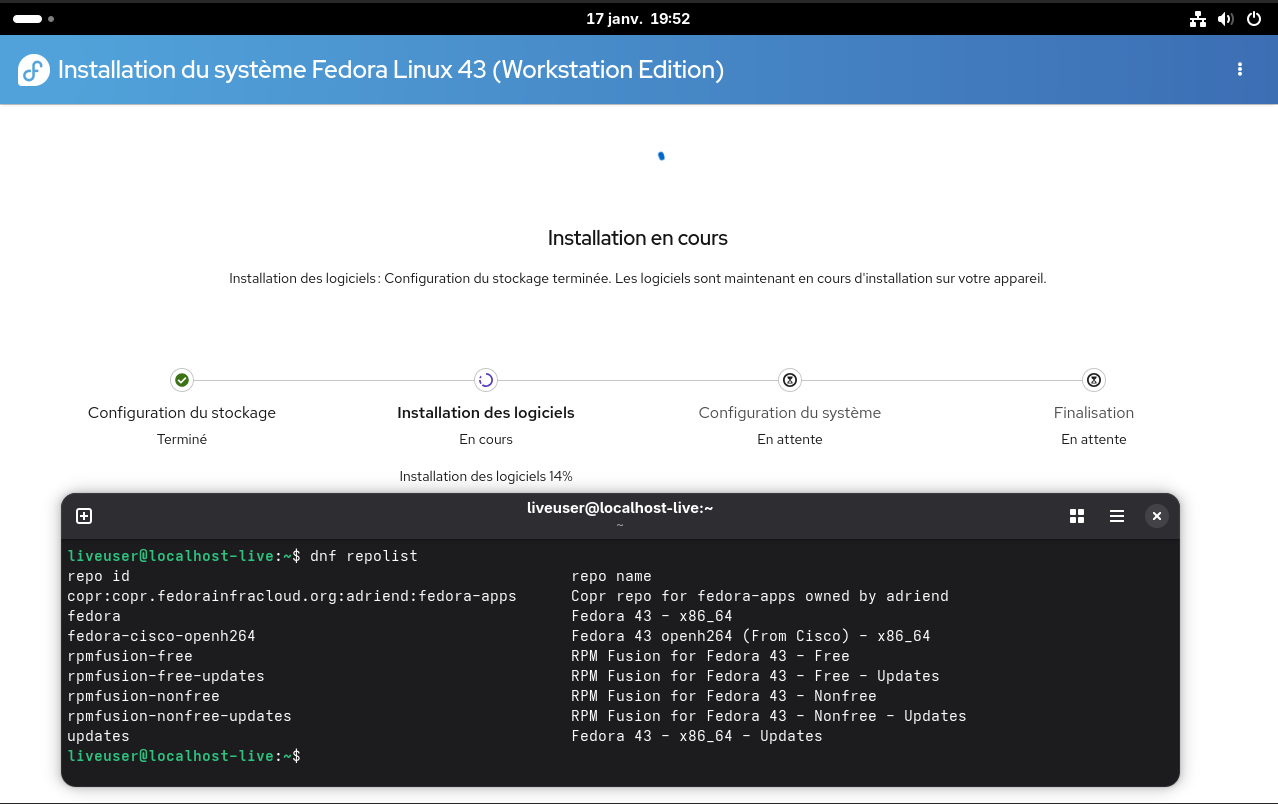
Task: Open the terminal hamburger menu
Action: point(1117,516)
